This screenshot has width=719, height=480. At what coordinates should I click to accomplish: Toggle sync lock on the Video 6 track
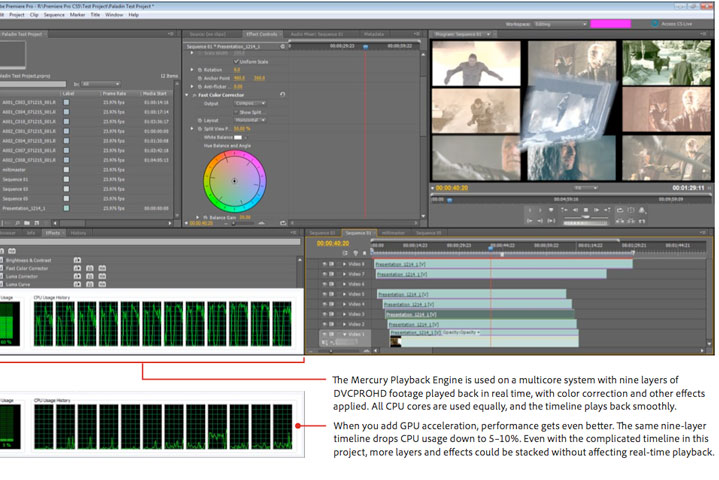tap(332, 284)
